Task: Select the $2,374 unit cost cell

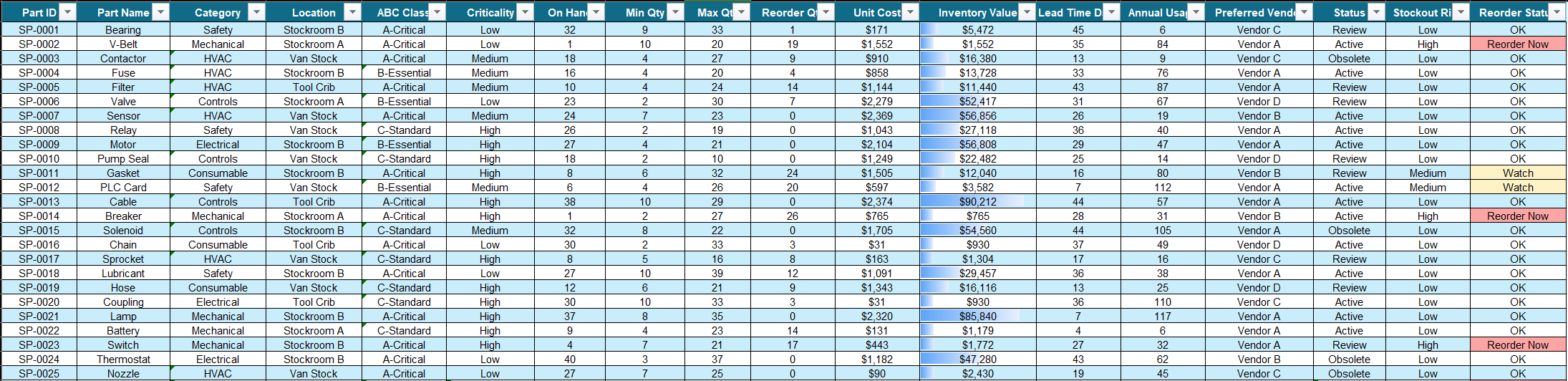Action: coord(877,202)
